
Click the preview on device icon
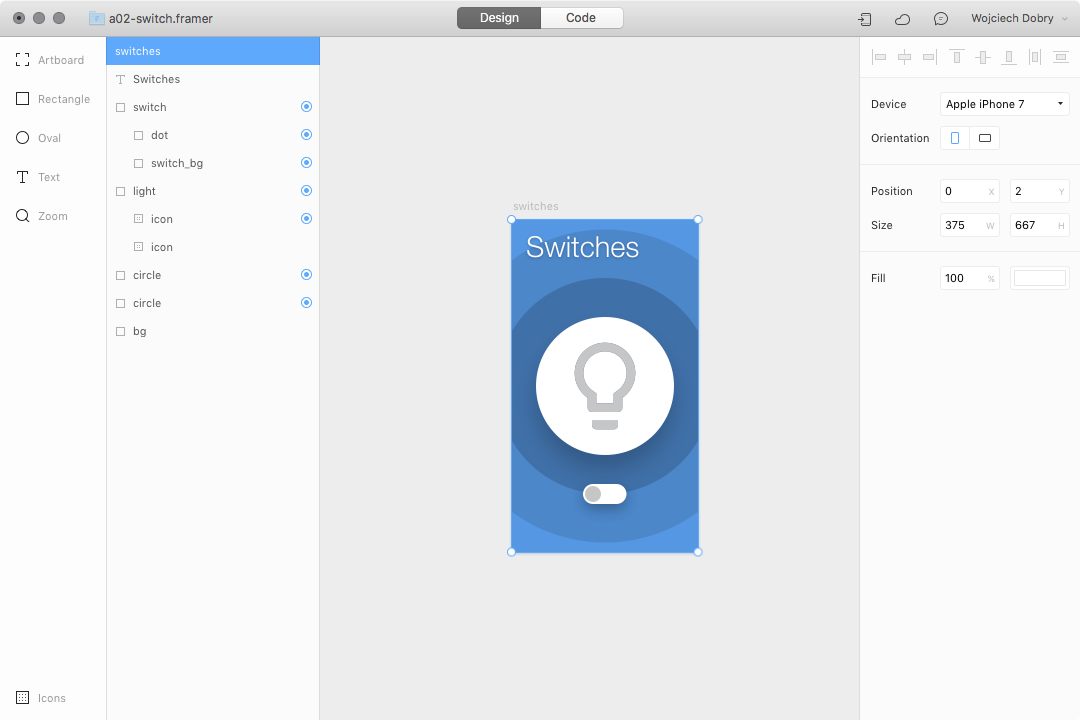[864, 18]
